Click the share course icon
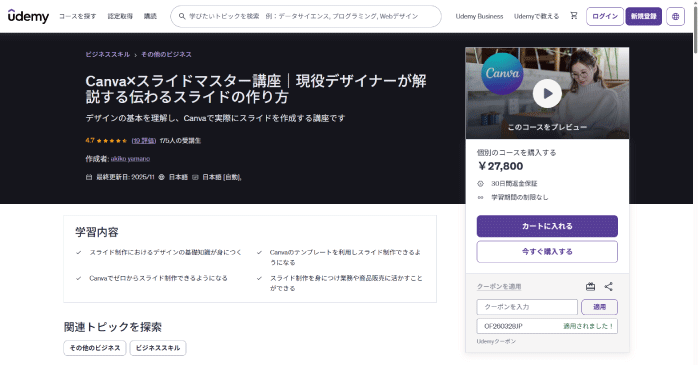This screenshot has width=698, height=365. 609,287
